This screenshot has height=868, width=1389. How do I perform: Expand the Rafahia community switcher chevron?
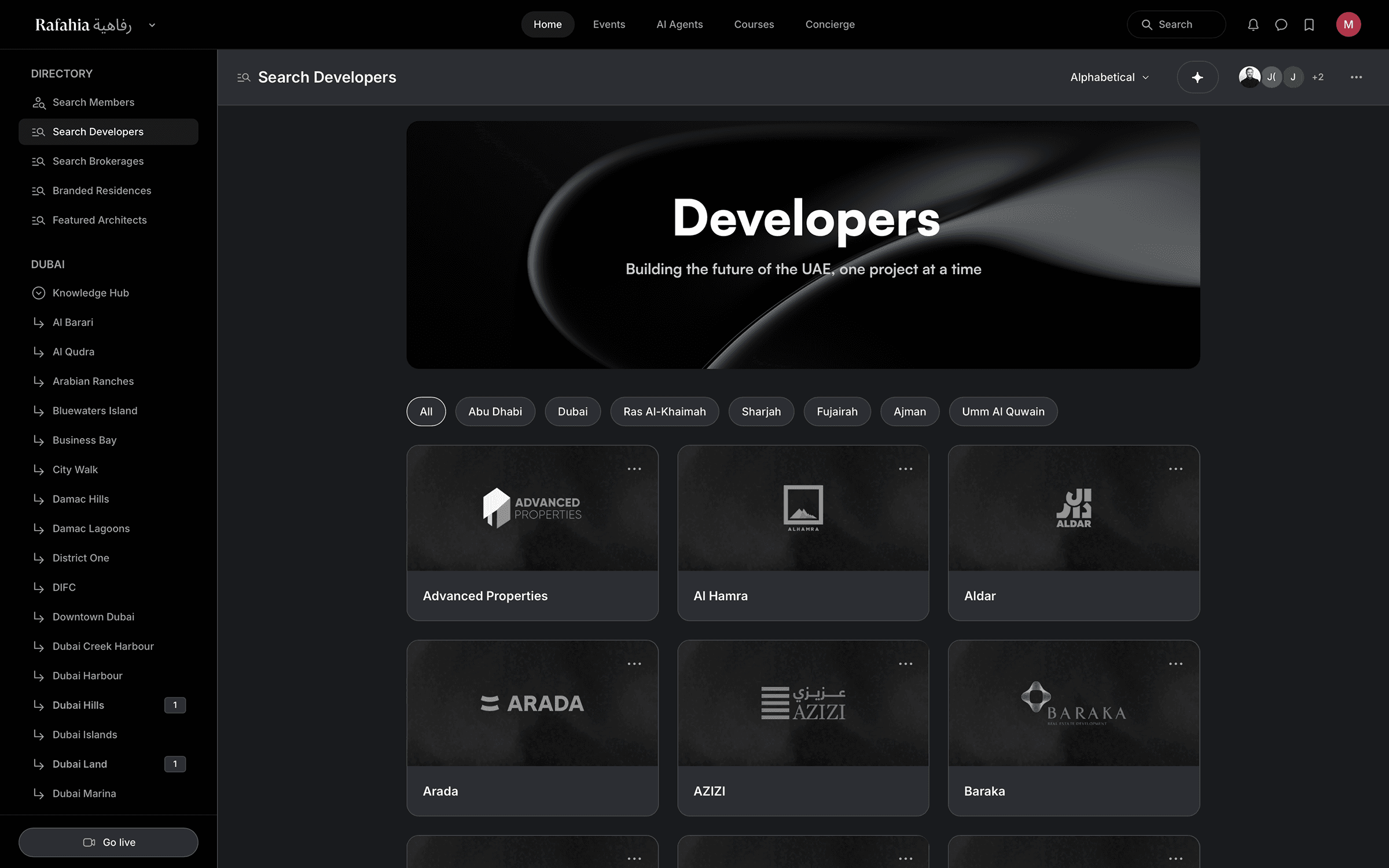[152, 25]
